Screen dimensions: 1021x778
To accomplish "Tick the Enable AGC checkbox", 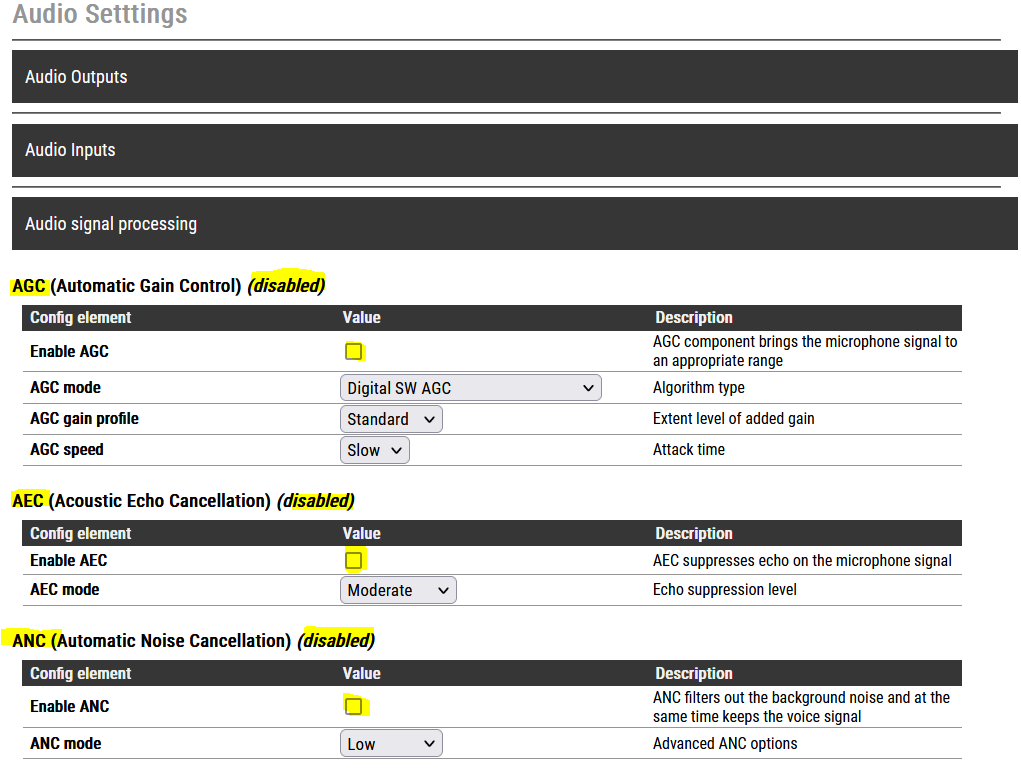I will pos(353,351).
